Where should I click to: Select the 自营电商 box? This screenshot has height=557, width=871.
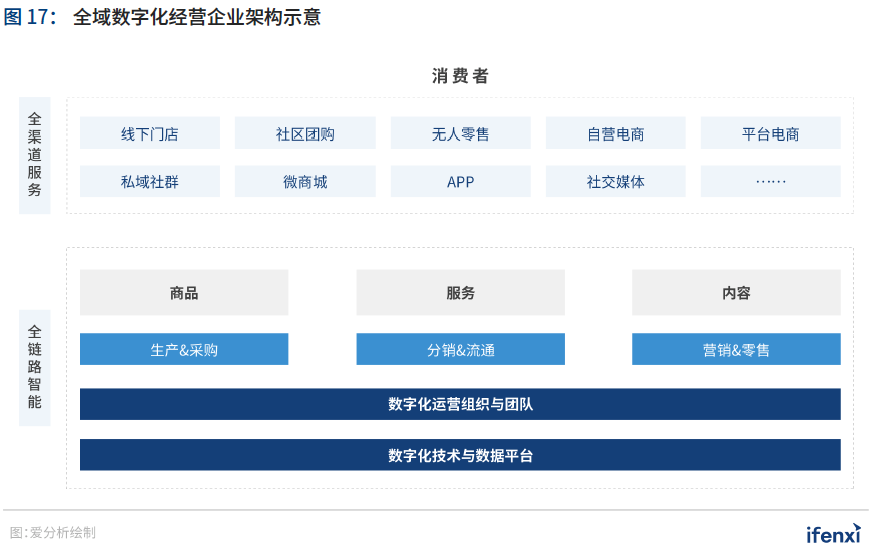(615, 134)
